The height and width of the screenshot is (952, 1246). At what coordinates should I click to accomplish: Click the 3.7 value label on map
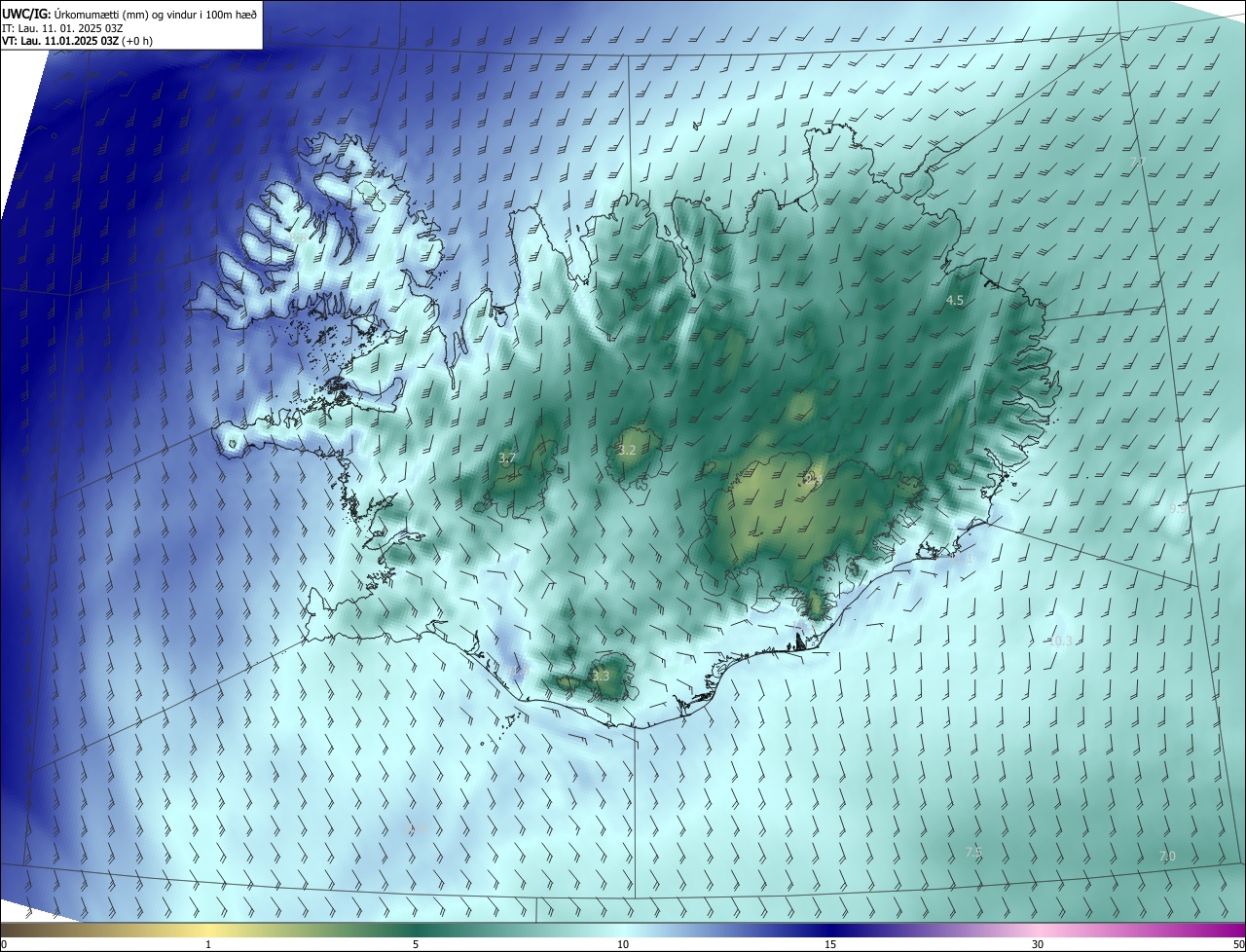click(x=507, y=458)
